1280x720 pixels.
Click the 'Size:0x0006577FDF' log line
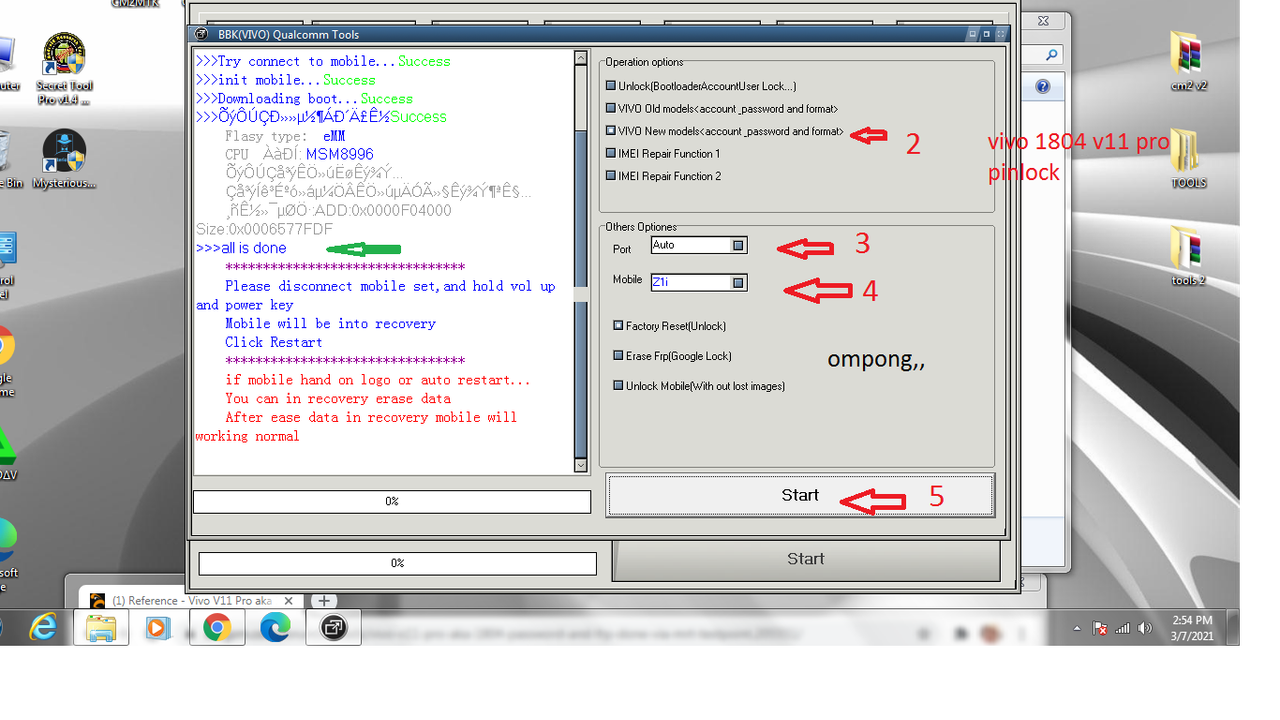(264, 229)
